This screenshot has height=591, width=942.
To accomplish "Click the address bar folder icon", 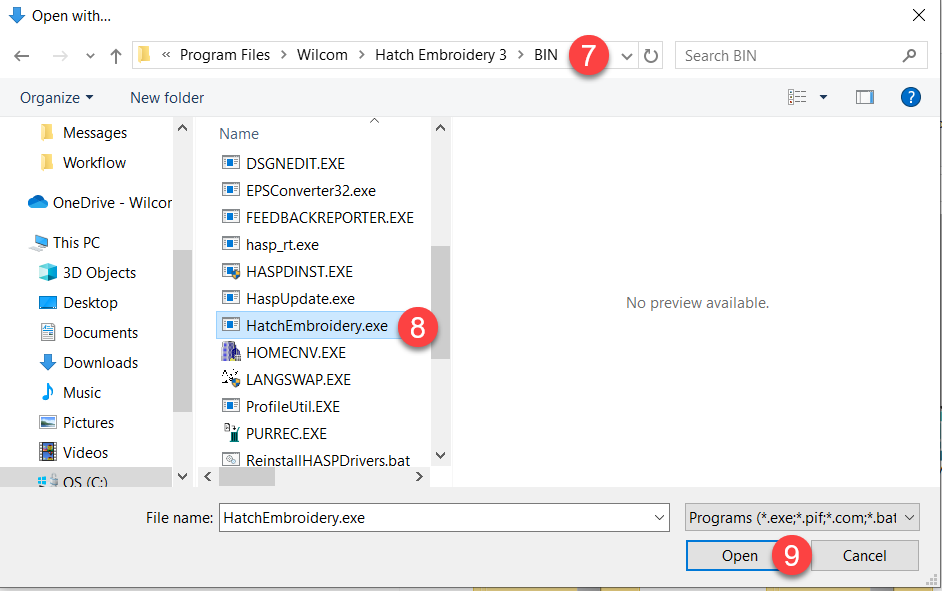I will 144,55.
